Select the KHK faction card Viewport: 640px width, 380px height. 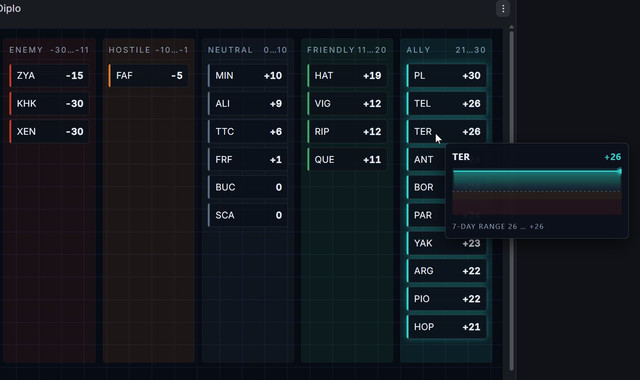pos(49,104)
